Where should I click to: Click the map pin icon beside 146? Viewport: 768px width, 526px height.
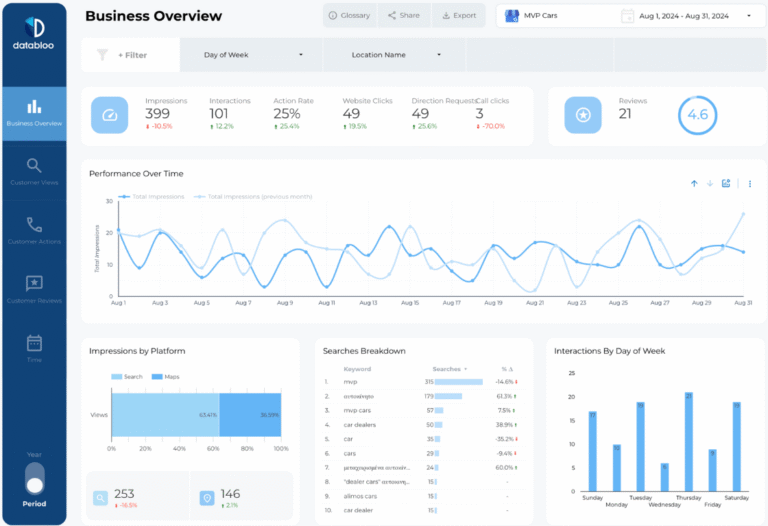[207, 499]
